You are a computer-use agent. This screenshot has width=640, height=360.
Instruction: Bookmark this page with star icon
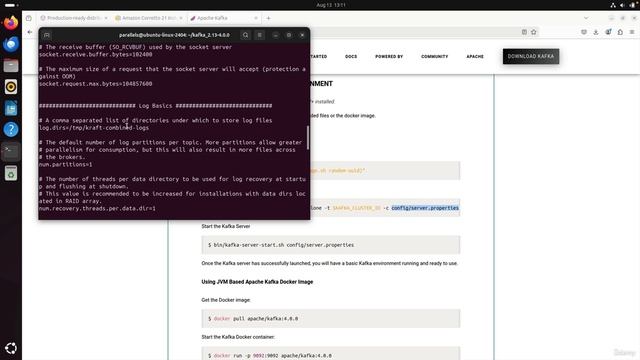point(533,32)
